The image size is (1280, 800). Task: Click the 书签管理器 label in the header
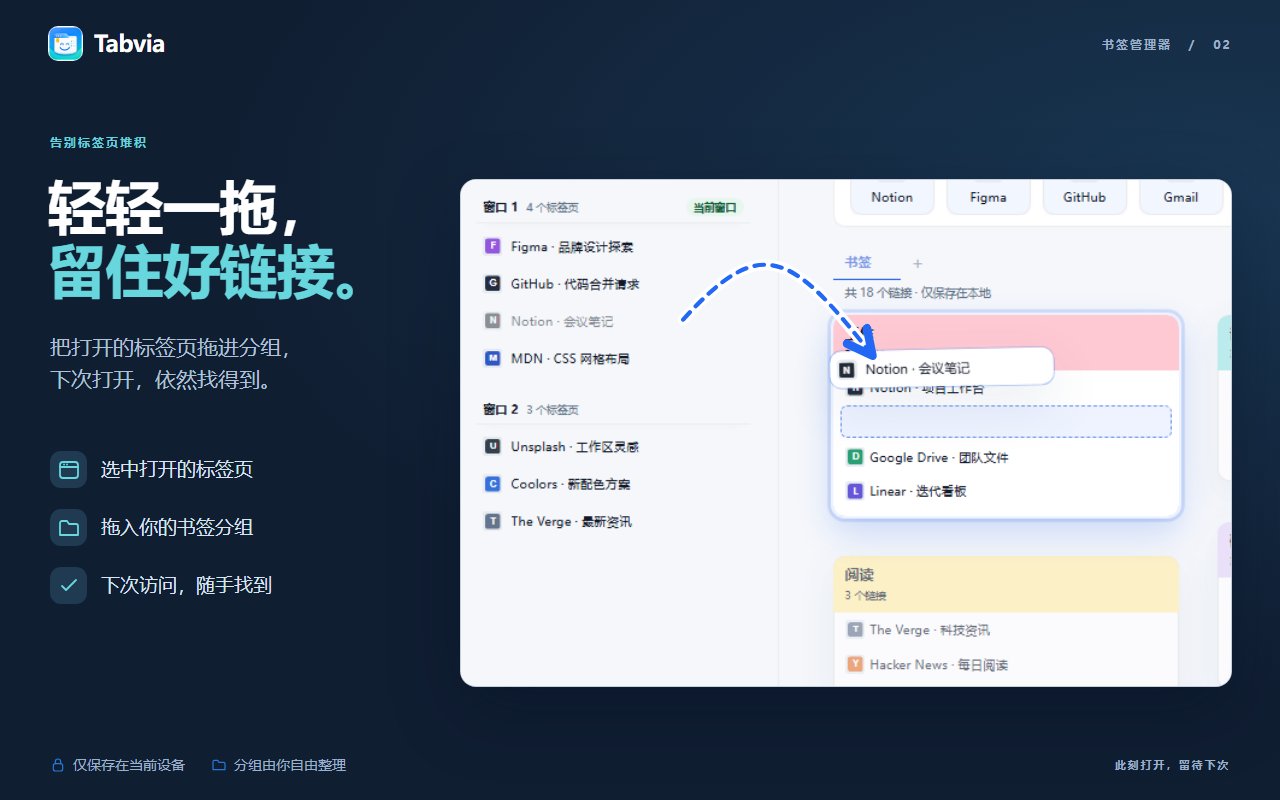coord(1136,45)
